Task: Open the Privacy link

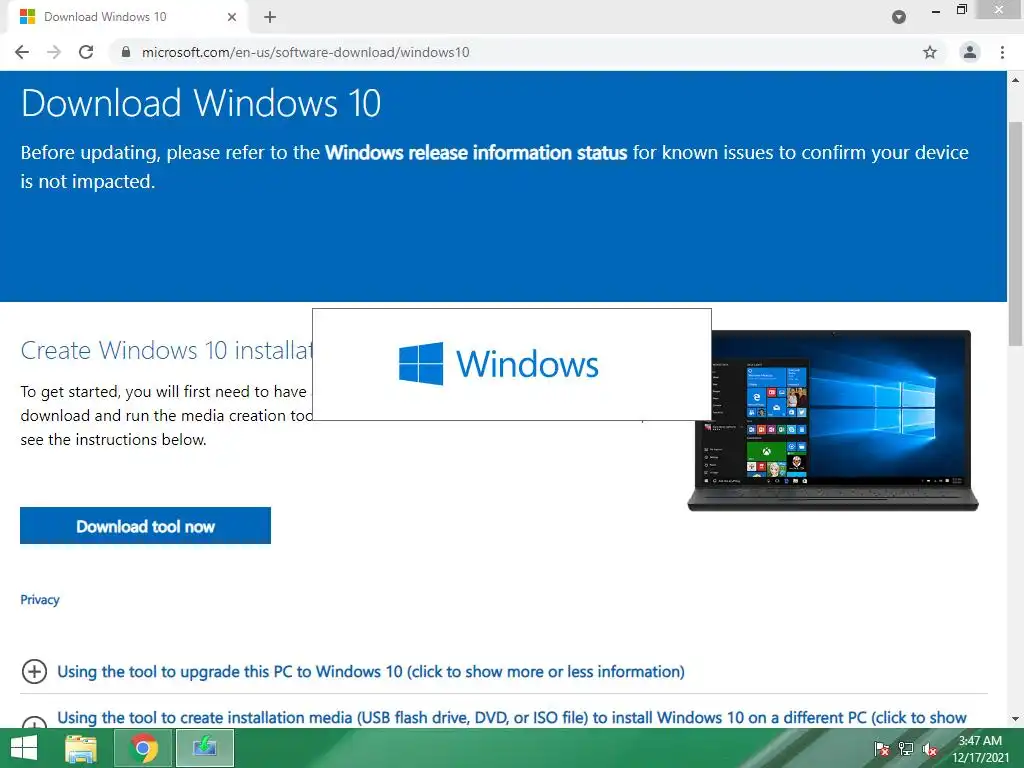Action: pyautogui.click(x=40, y=600)
